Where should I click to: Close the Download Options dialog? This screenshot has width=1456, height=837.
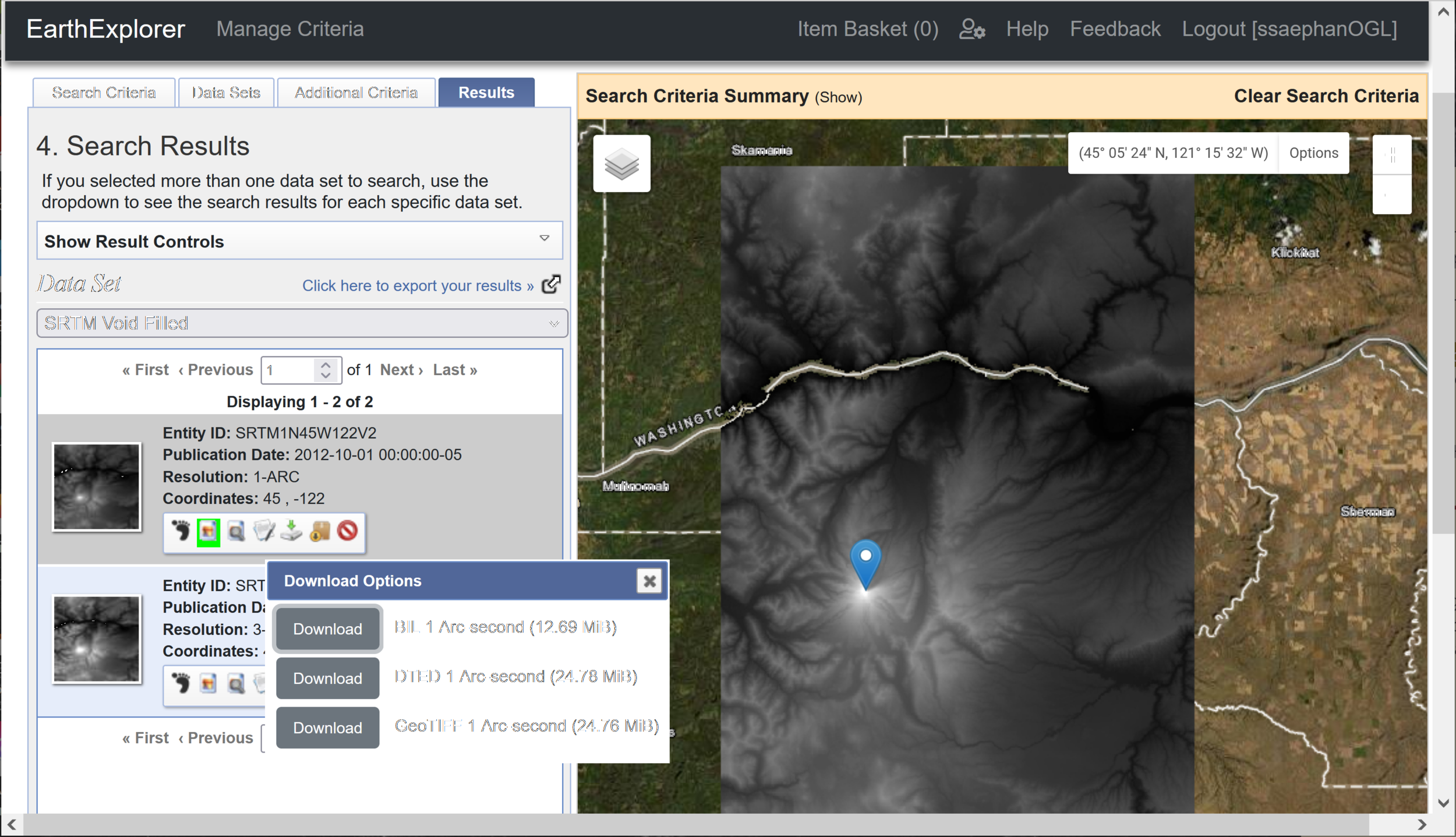pyautogui.click(x=649, y=581)
